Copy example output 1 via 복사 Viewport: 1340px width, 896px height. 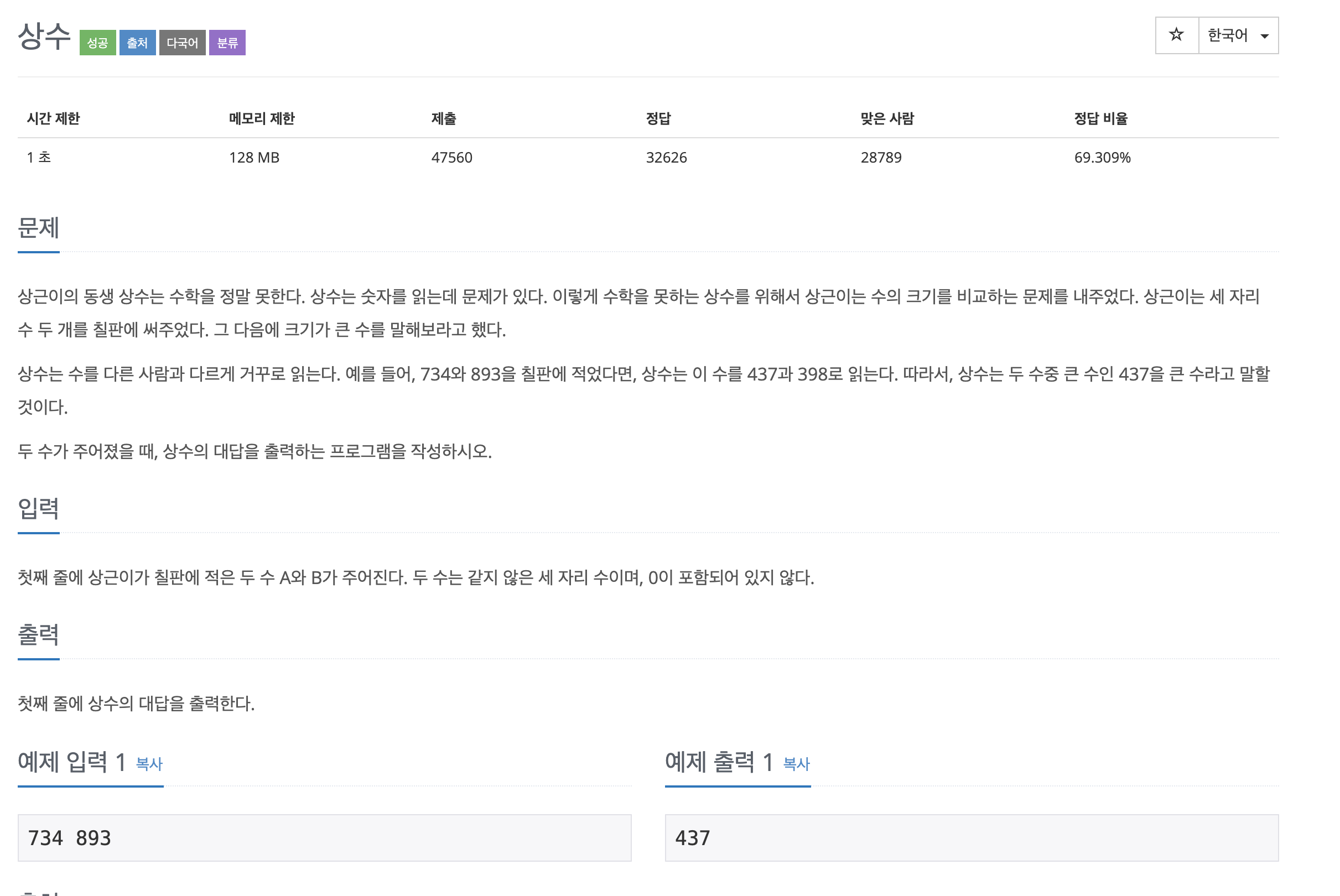pyautogui.click(x=796, y=764)
